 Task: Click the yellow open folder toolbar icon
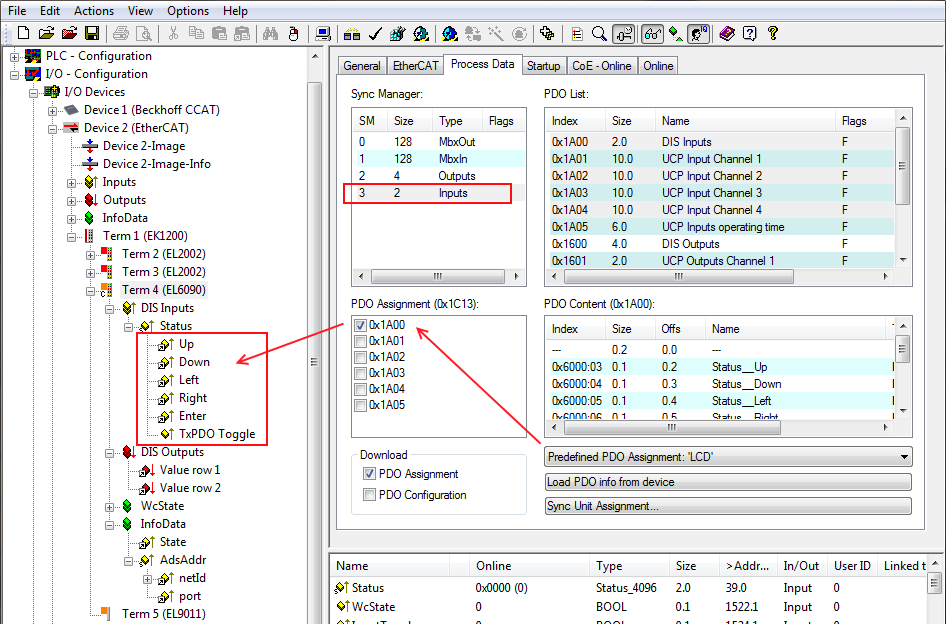46,33
